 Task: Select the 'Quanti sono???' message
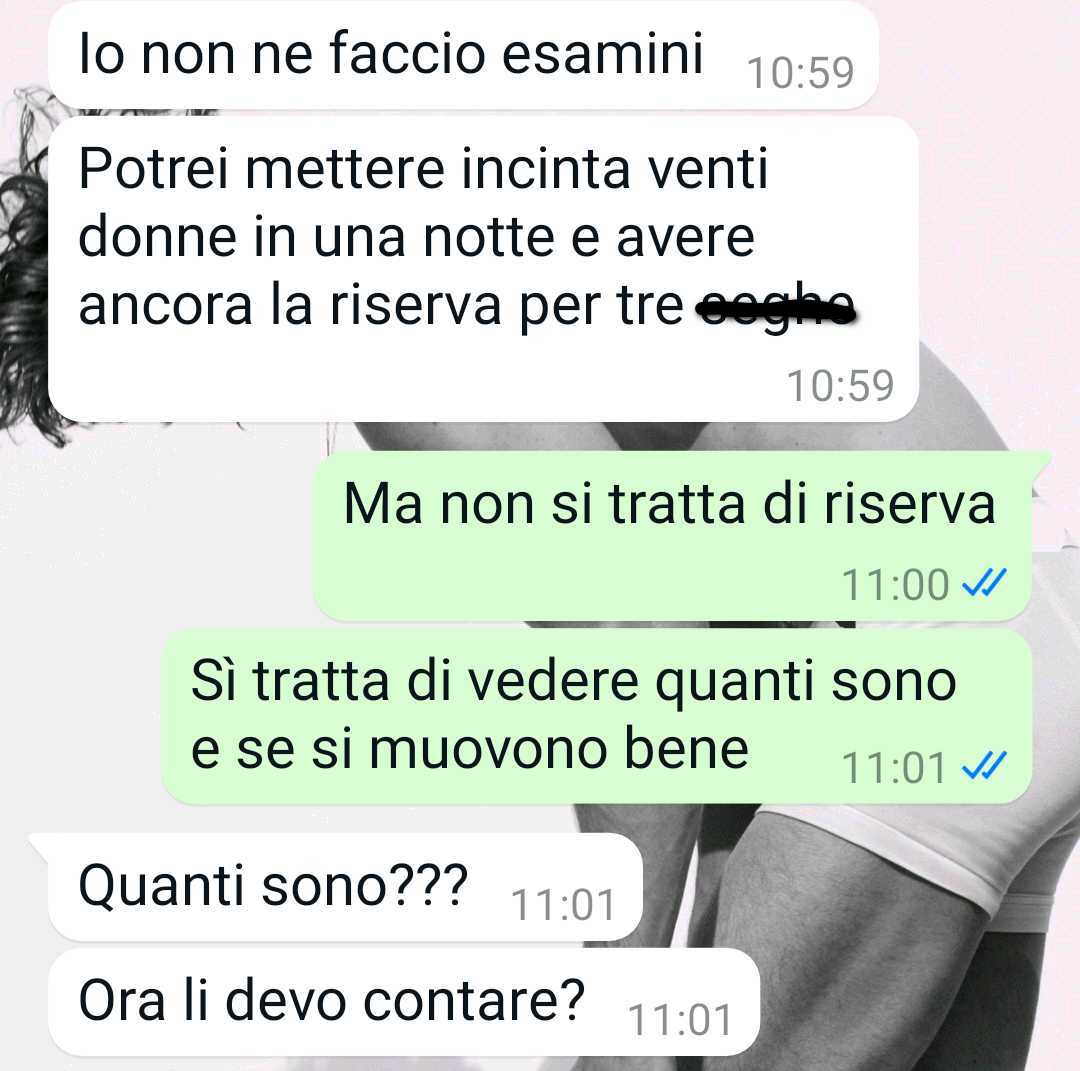click(x=345, y=887)
